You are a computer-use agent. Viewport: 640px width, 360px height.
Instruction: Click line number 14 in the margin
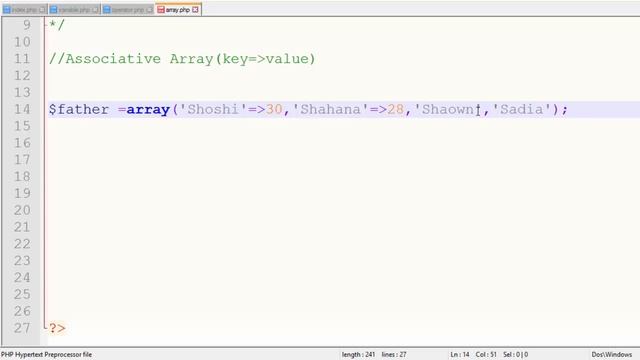point(22,109)
